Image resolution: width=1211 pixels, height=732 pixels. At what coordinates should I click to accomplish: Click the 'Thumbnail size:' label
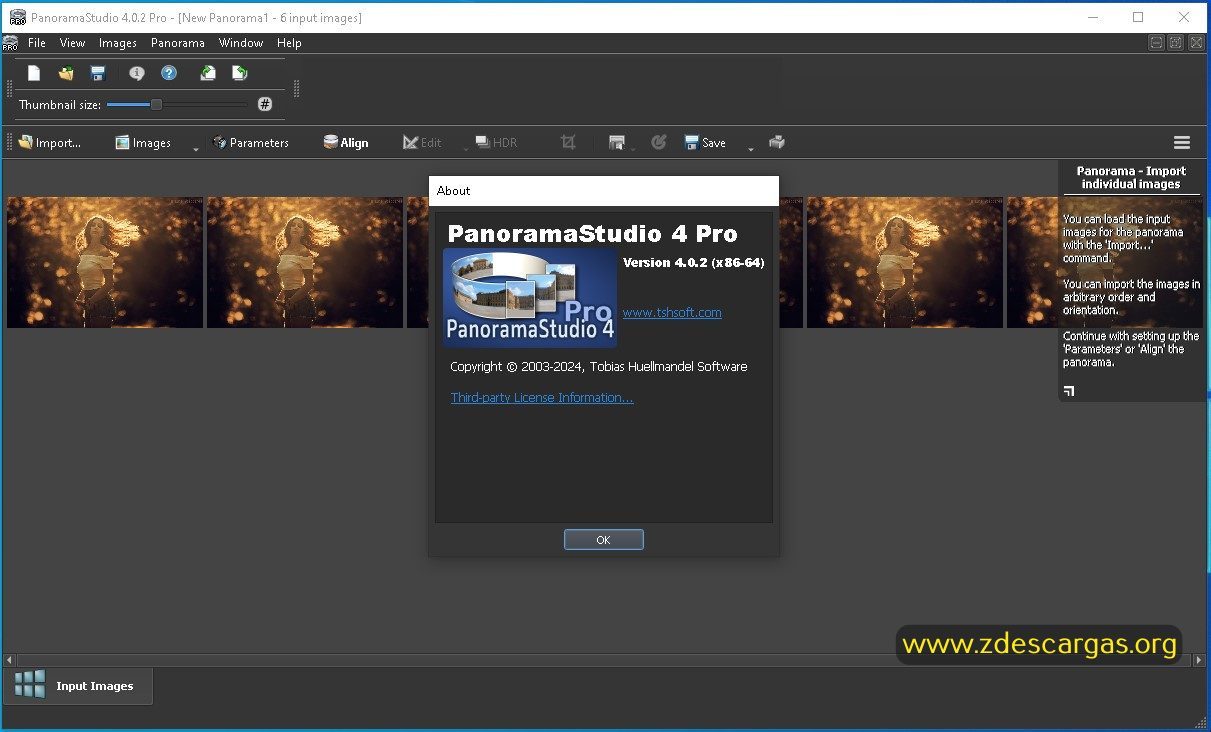[x=60, y=104]
